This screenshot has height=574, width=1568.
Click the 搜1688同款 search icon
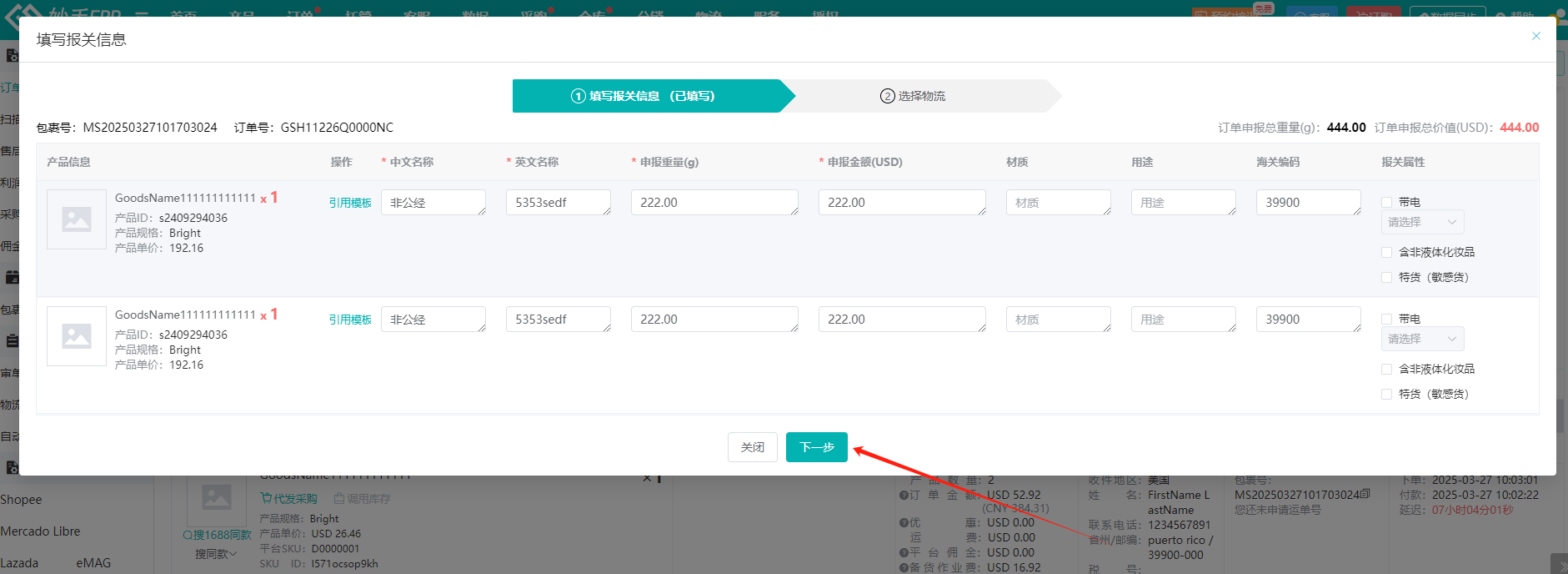point(188,536)
